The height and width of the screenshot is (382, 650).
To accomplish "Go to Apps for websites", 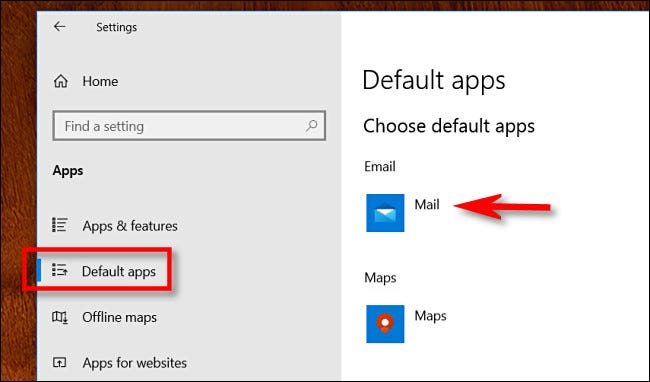I will coord(134,363).
